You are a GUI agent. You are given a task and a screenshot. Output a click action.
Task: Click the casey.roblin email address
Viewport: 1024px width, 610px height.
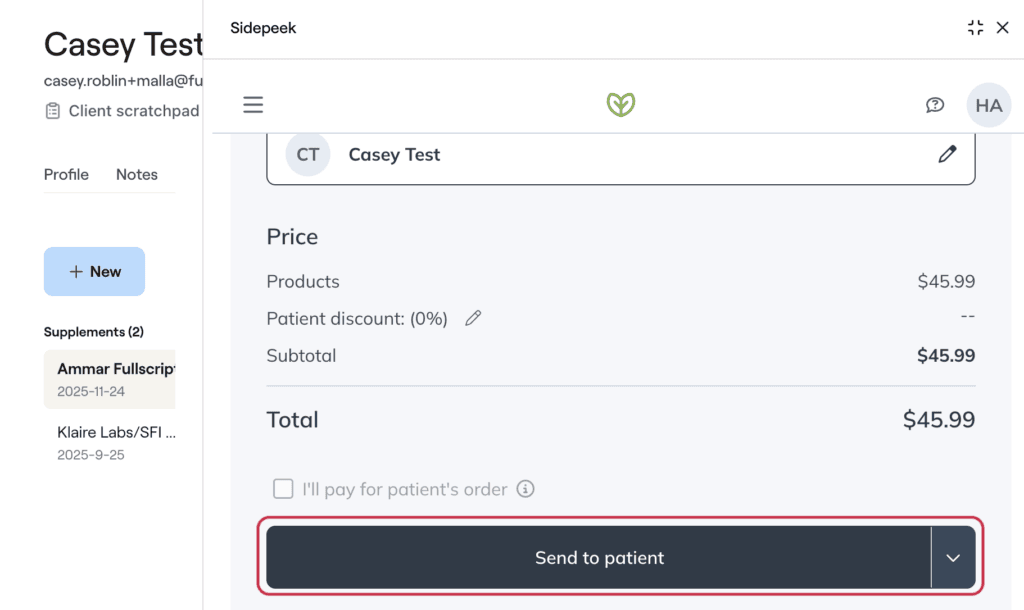click(x=123, y=80)
